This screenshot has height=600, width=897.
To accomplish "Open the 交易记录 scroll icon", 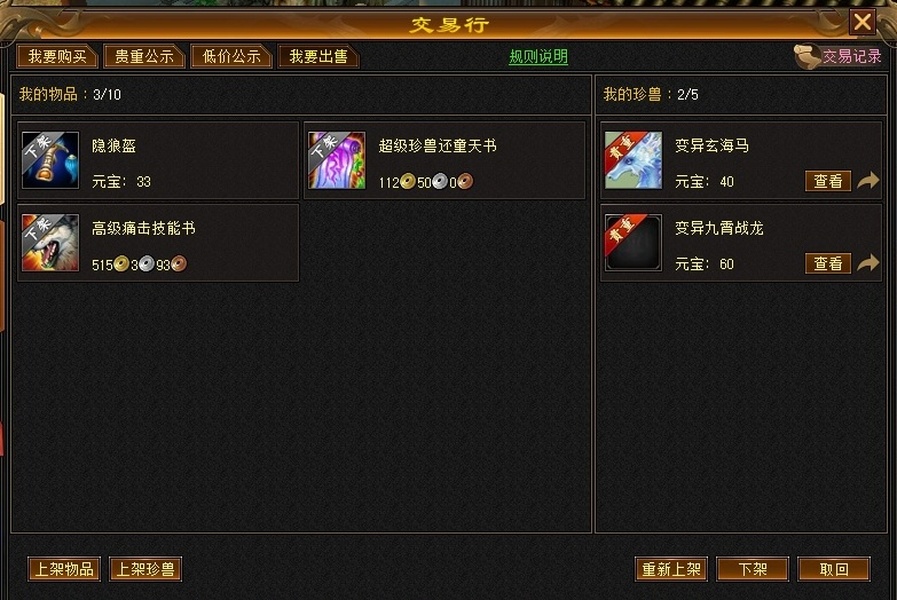I will coord(807,57).
